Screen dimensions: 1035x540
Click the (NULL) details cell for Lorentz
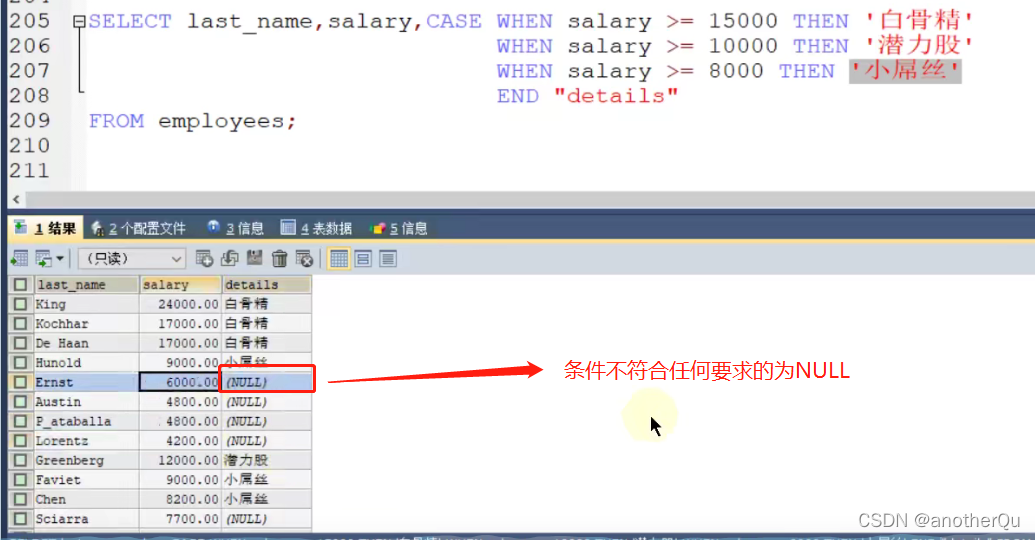[267, 440]
